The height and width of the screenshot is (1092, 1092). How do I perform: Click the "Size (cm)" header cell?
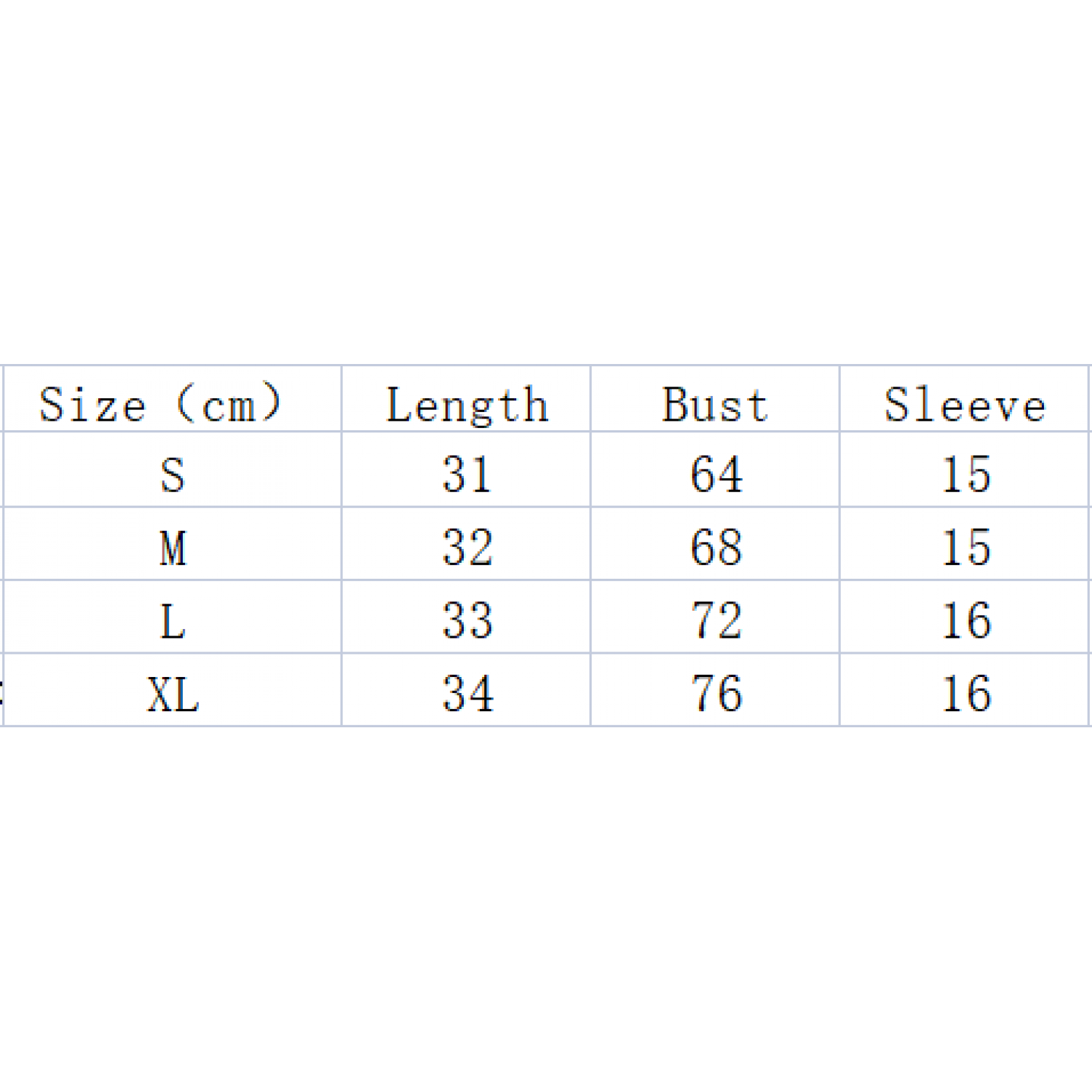pos(160,404)
